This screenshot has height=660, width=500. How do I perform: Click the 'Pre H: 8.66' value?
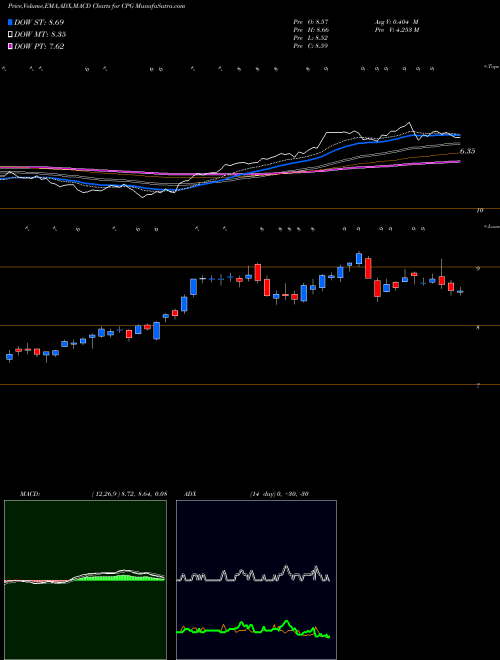coord(311,30)
